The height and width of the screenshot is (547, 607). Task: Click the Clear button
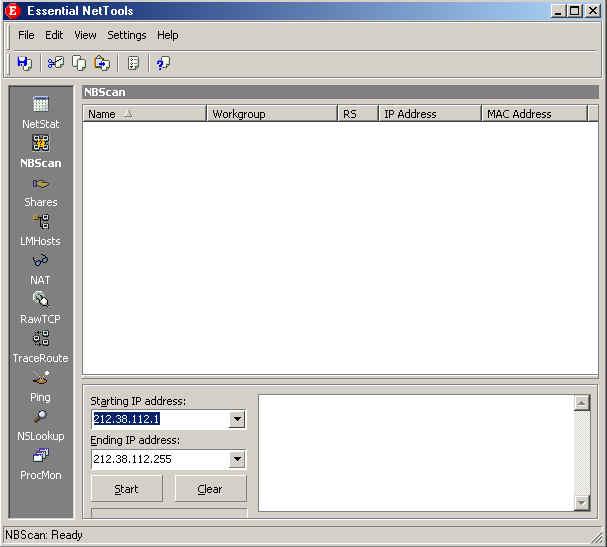210,489
